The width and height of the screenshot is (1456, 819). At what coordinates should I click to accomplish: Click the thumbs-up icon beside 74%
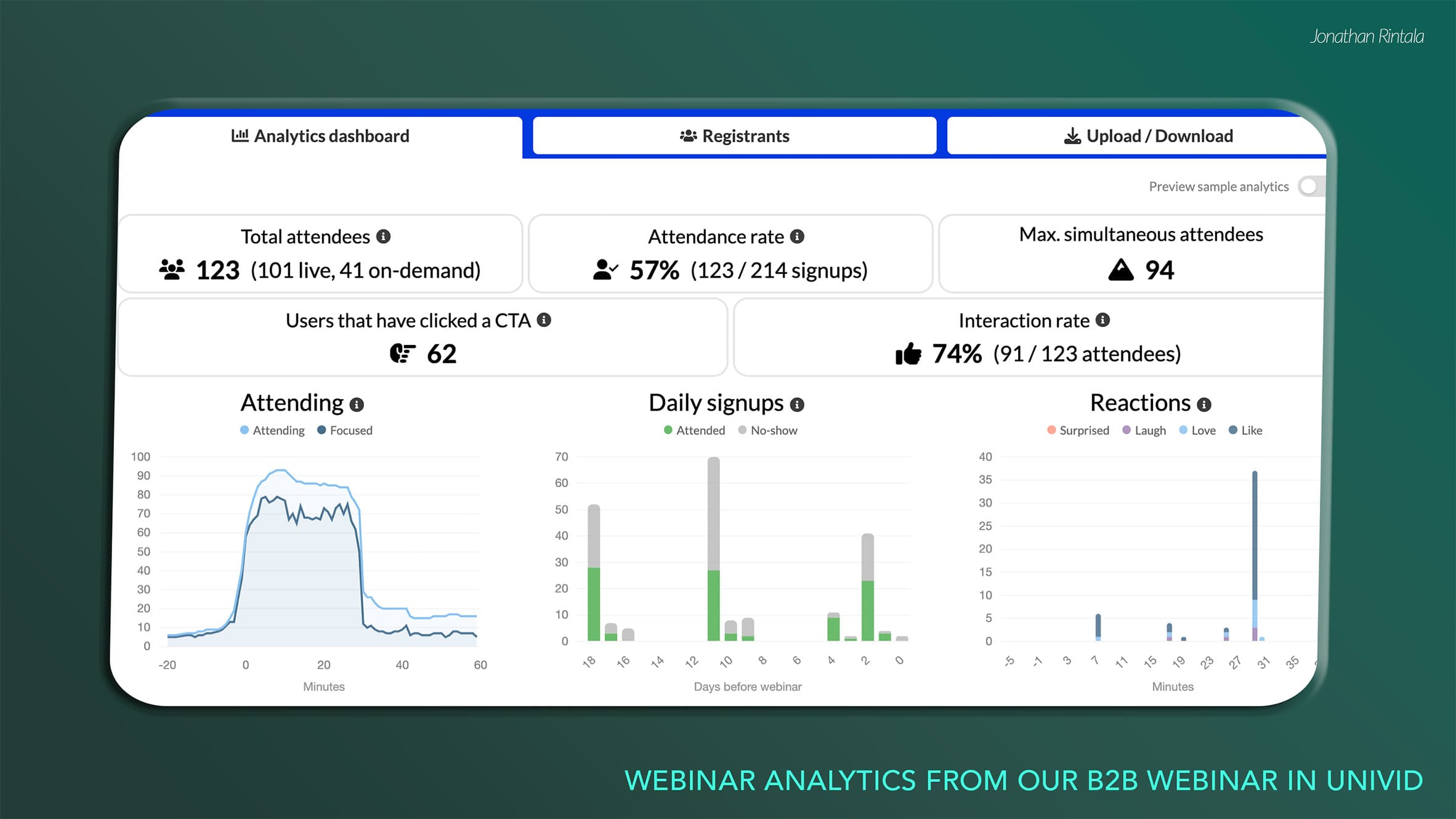pyautogui.click(x=908, y=353)
